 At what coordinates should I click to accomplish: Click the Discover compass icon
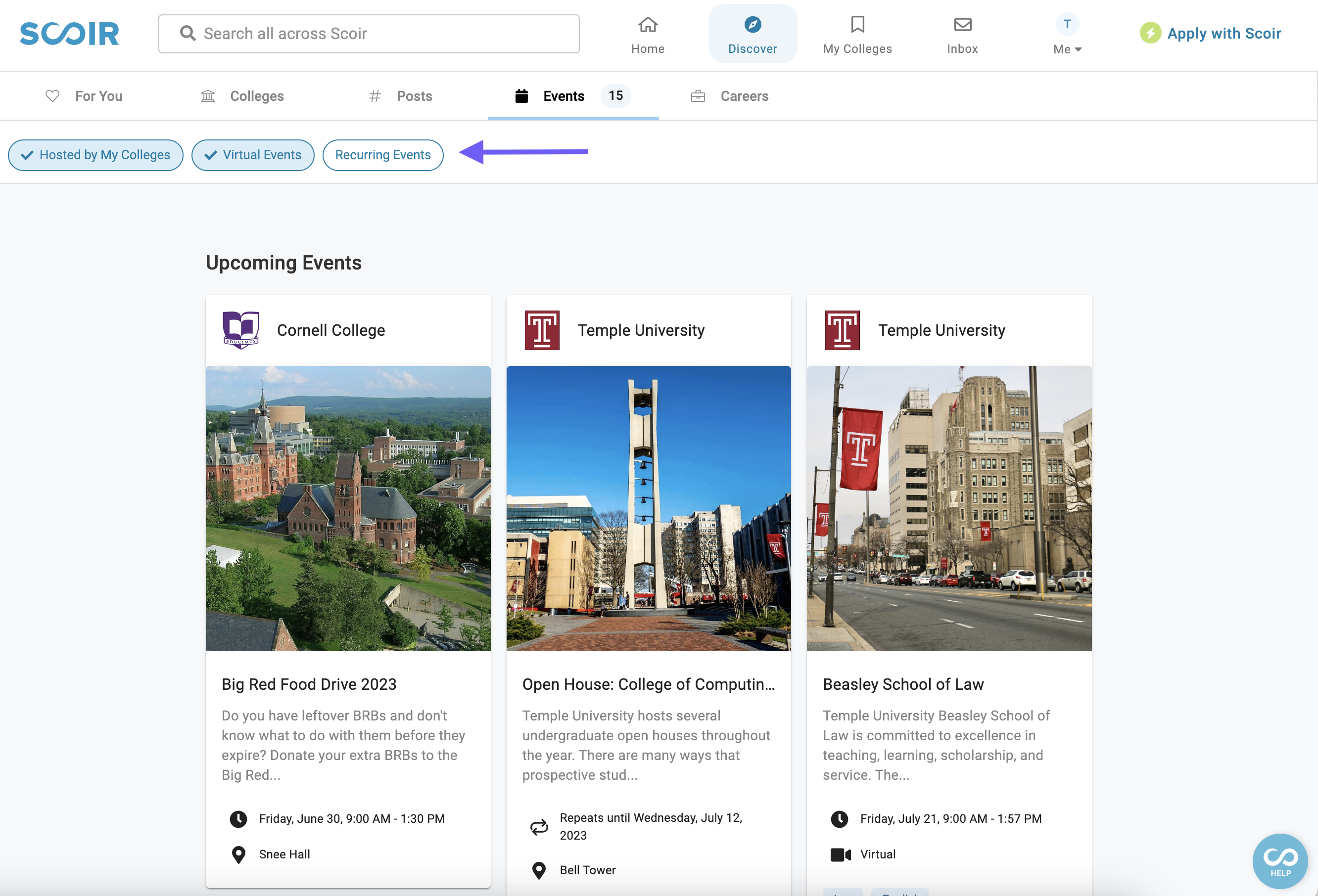click(753, 24)
